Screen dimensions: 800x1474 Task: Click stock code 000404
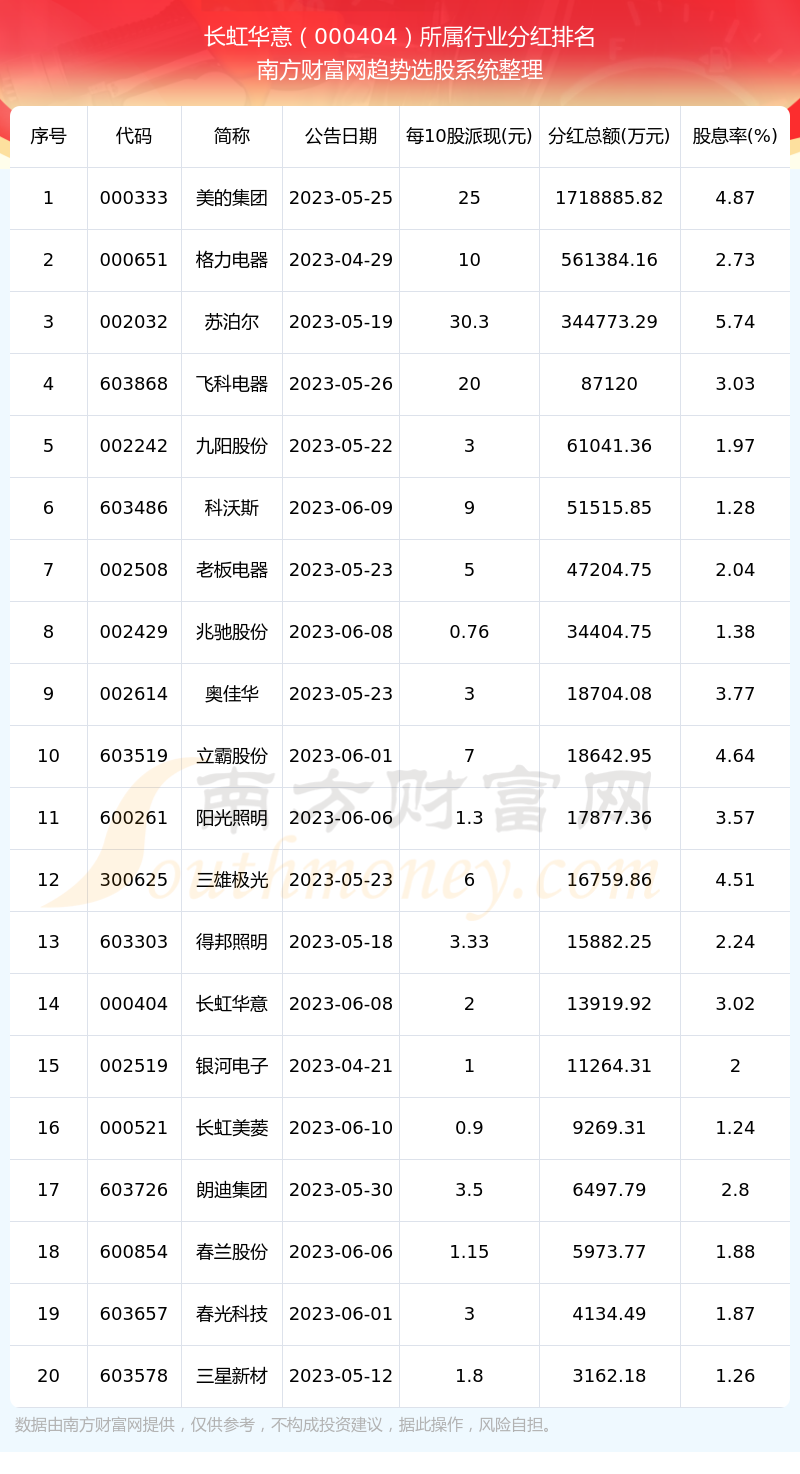[x=134, y=1004]
